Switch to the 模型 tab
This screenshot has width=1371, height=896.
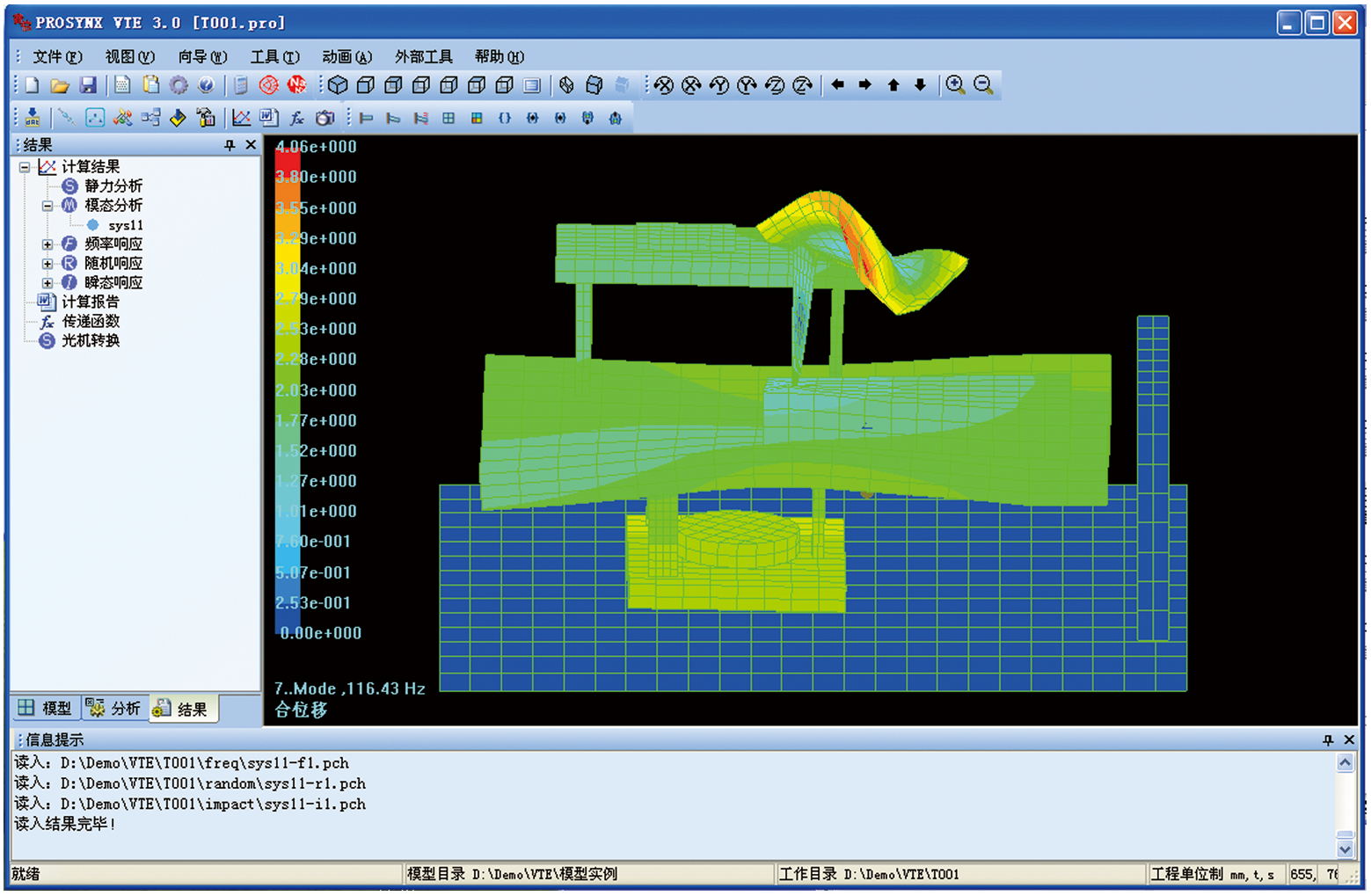click(46, 708)
